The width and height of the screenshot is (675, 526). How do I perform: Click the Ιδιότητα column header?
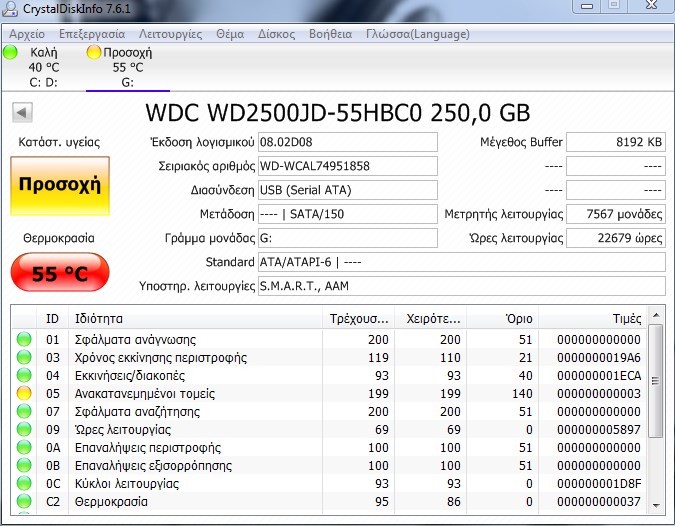(195, 319)
